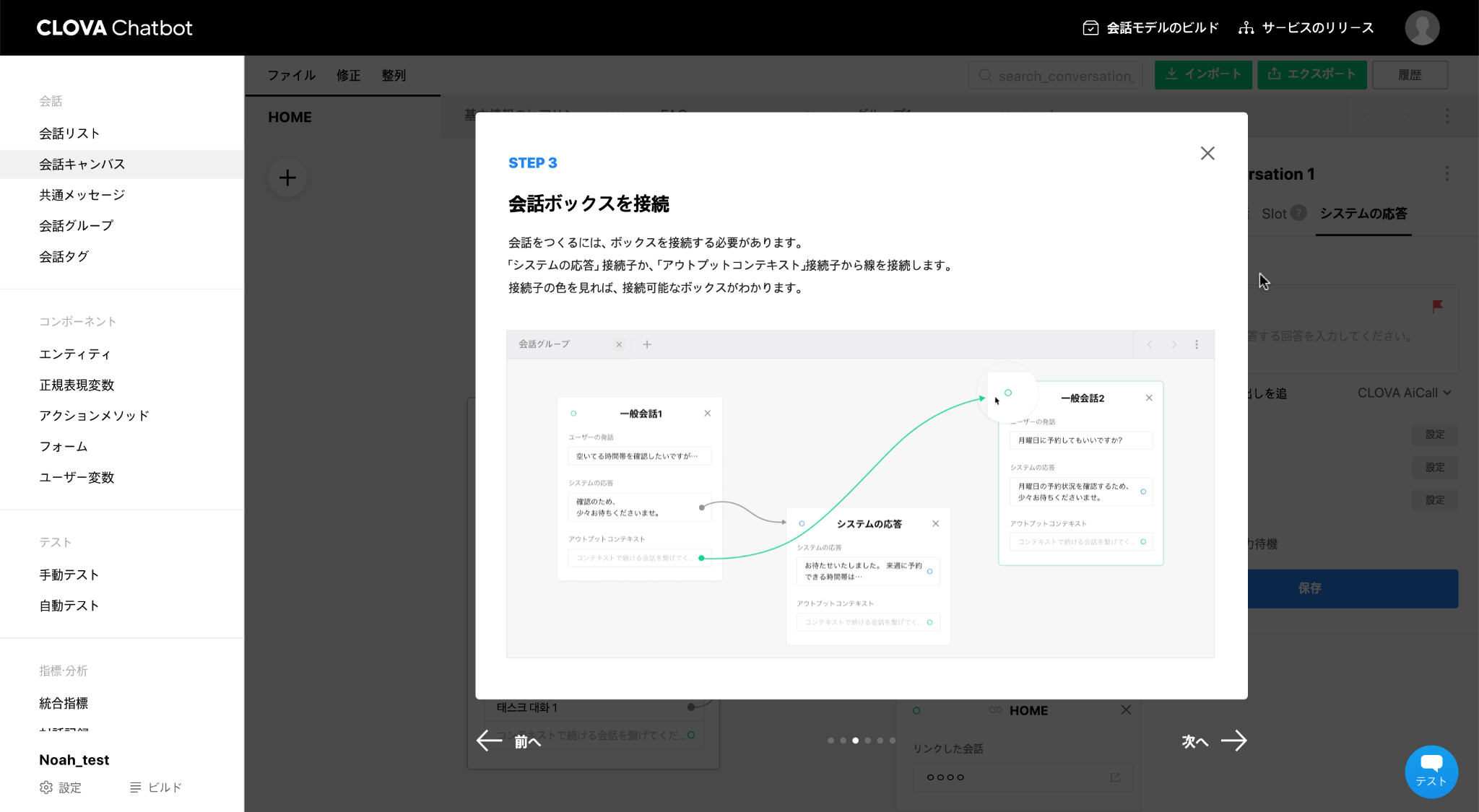Close the HOME link box
The height and width of the screenshot is (812, 1479).
tap(1126, 710)
